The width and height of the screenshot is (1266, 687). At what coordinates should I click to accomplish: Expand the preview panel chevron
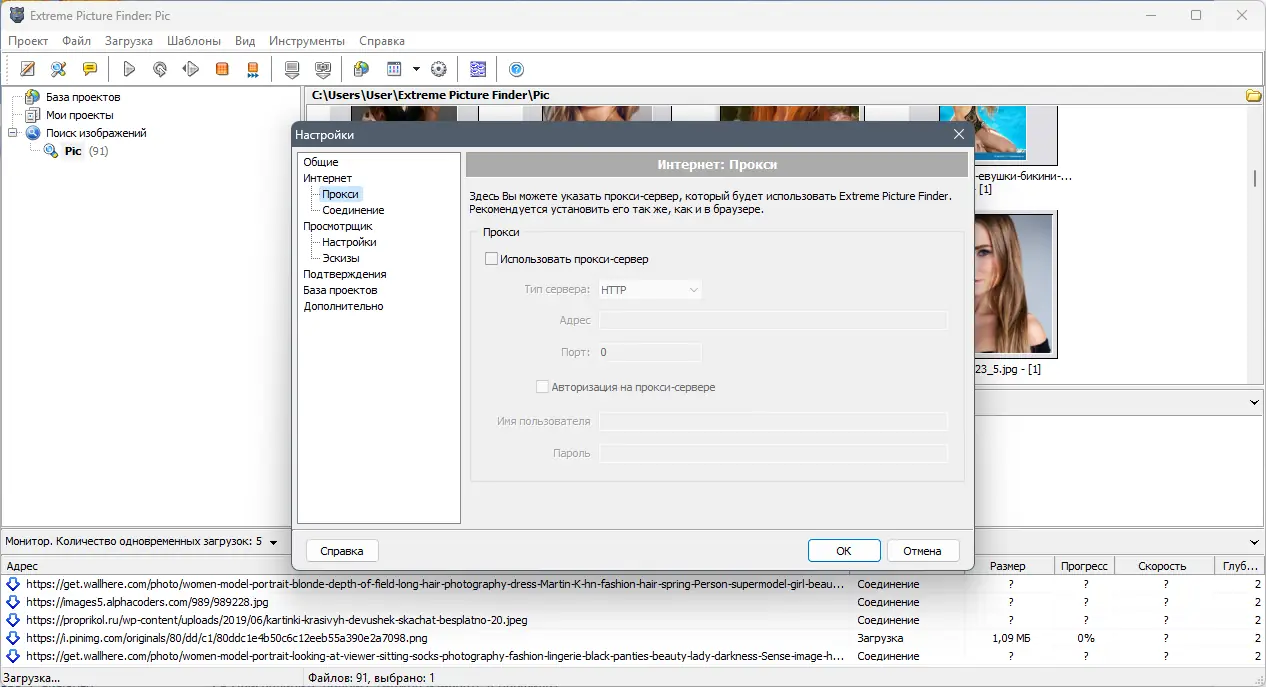[1255, 402]
